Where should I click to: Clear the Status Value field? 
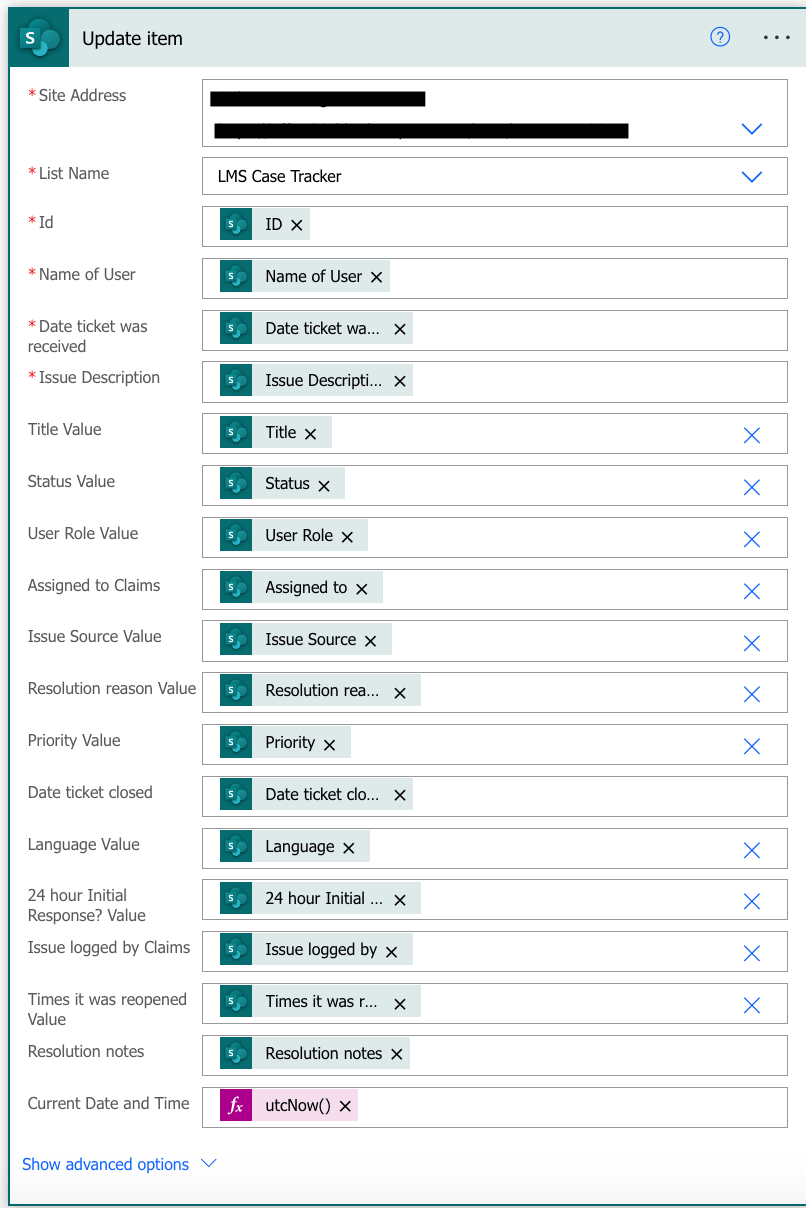coord(751,487)
